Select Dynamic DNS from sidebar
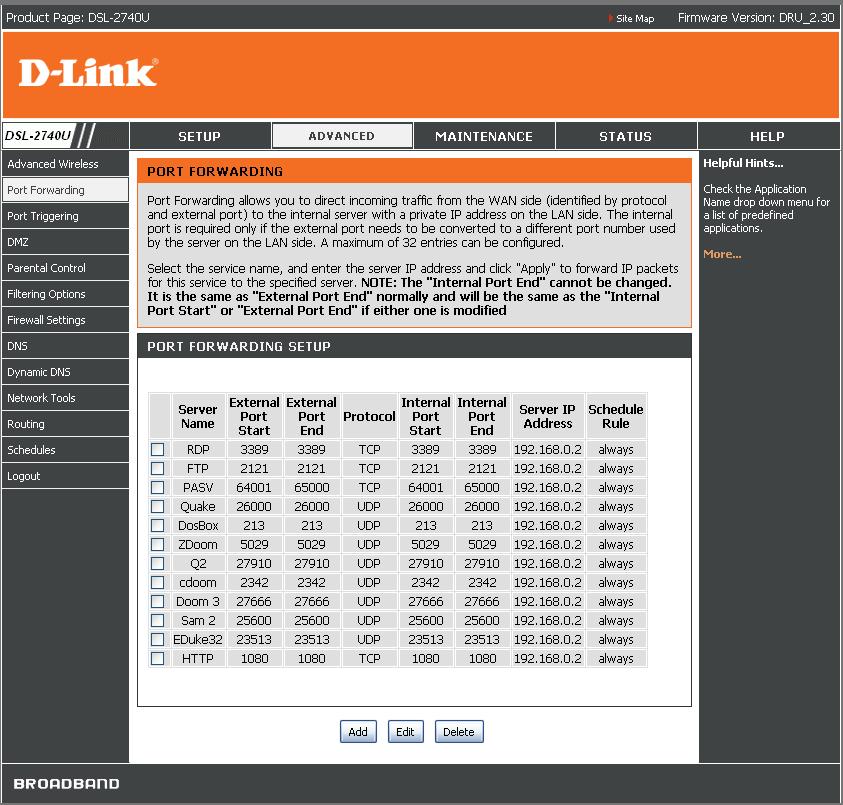This screenshot has height=805, width=843. (39, 372)
